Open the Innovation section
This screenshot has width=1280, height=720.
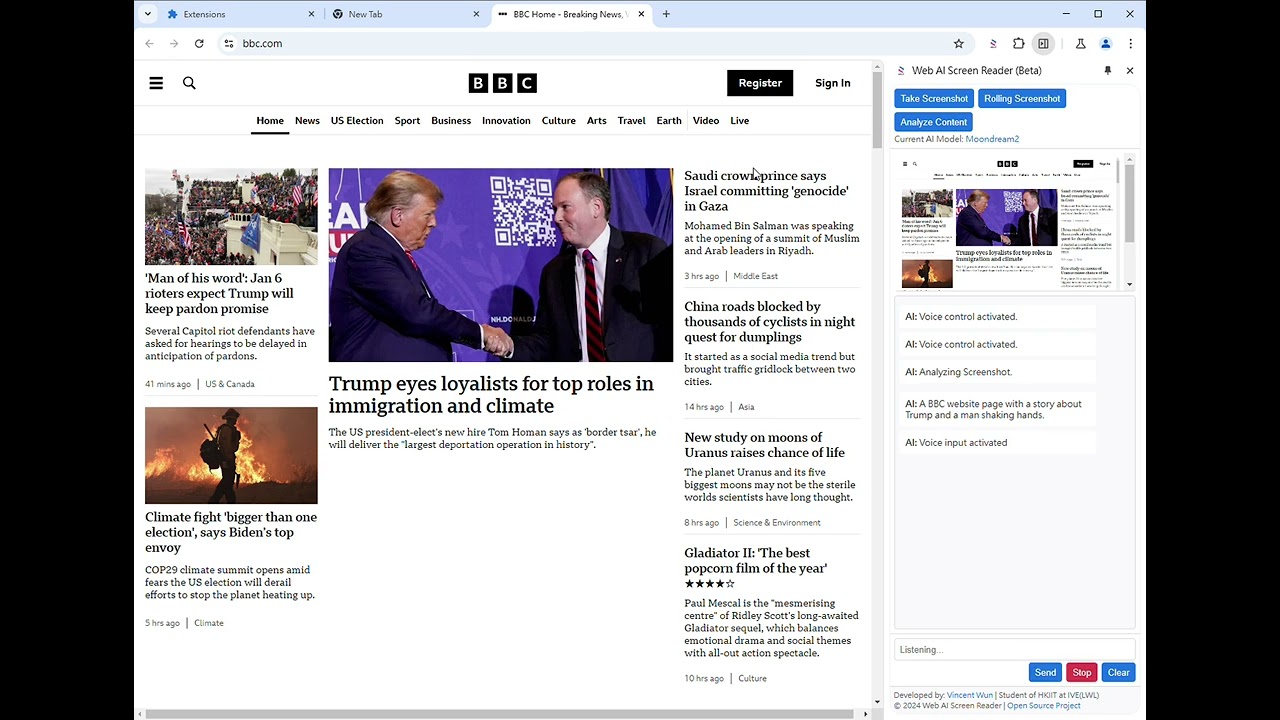[x=506, y=120]
